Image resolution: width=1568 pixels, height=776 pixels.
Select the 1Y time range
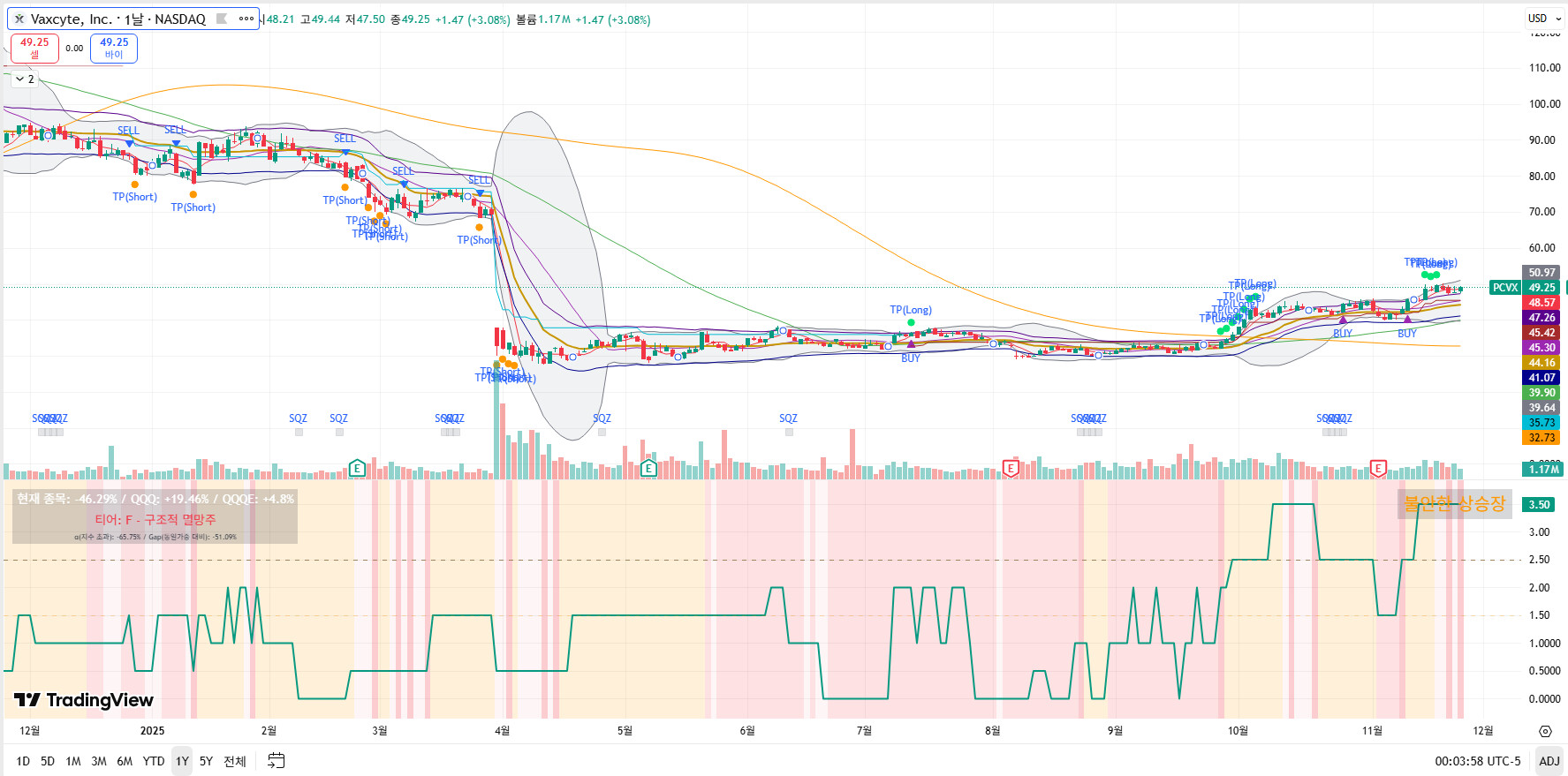pyautogui.click(x=182, y=761)
